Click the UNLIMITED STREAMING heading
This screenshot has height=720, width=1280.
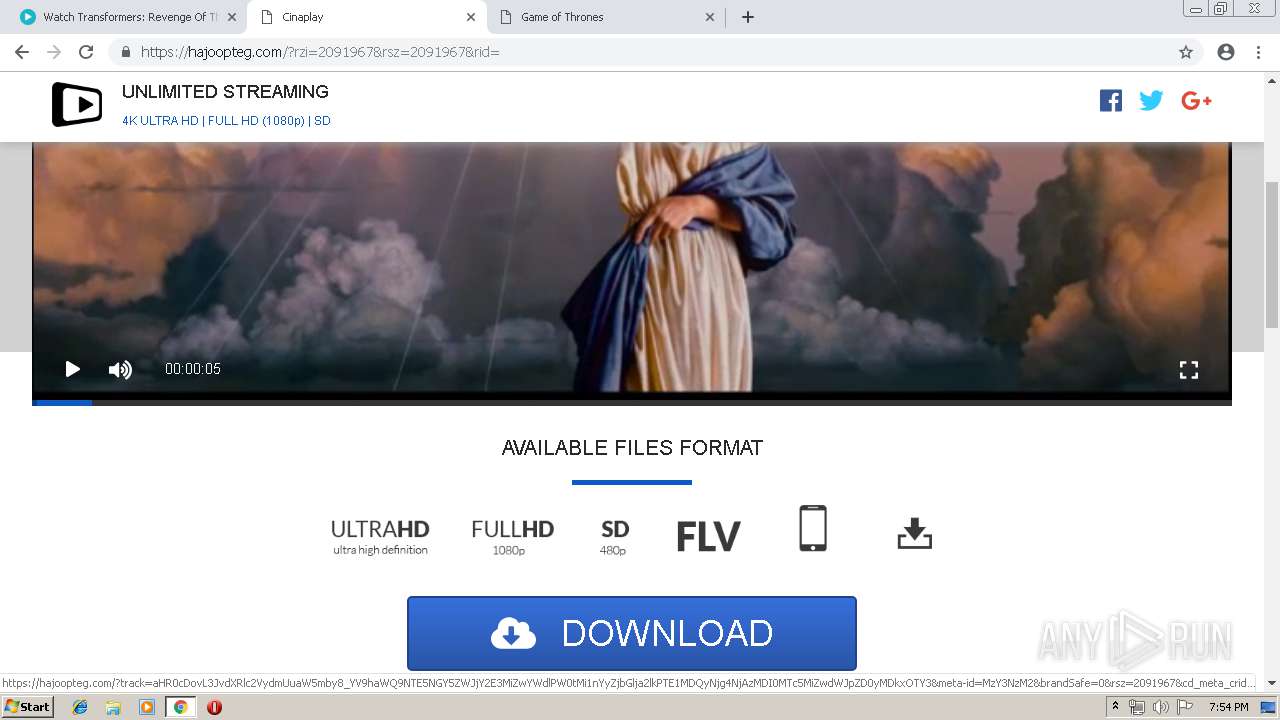point(225,92)
